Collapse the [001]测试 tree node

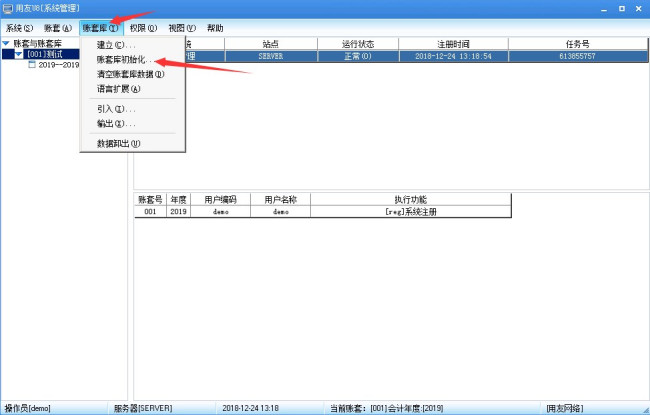point(19,54)
